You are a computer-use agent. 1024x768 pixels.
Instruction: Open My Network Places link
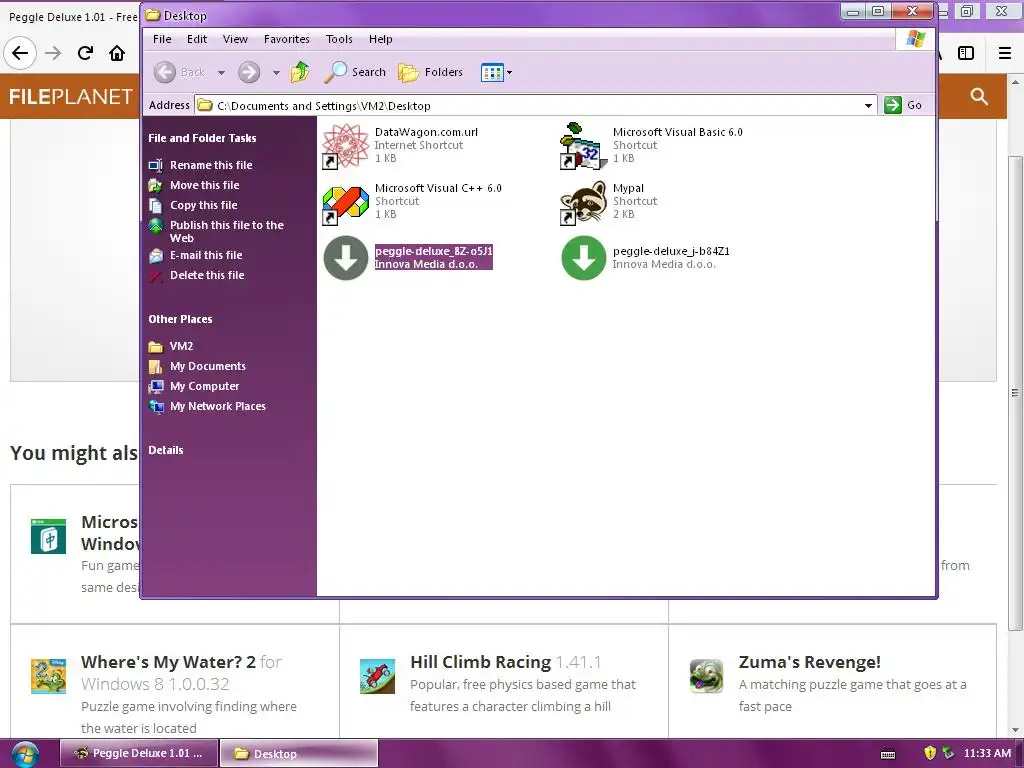coord(217,406)
